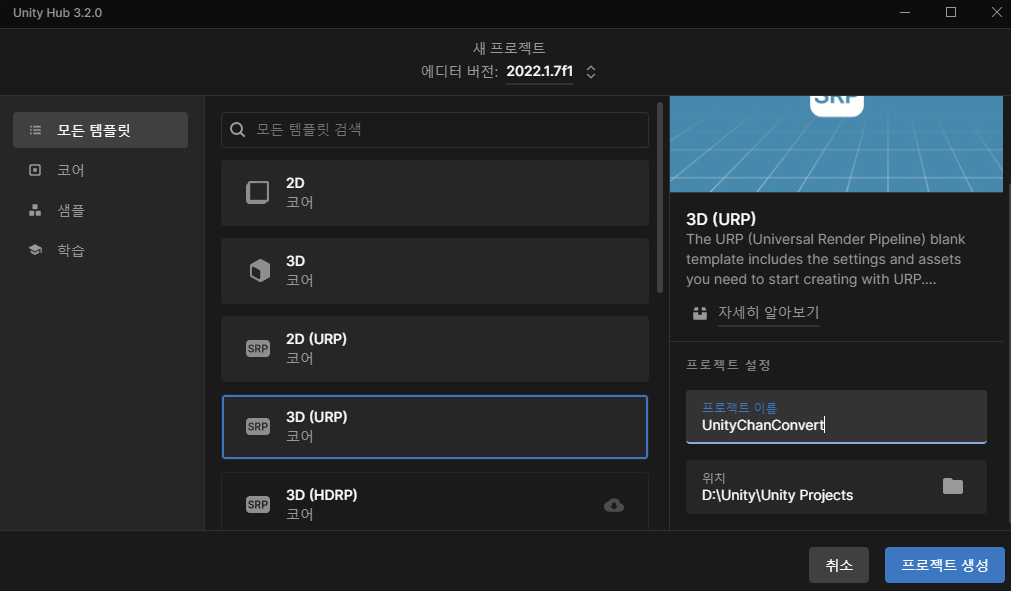Close the Unity Hub window
This screenshot has height=591, width=1011.
996,13
